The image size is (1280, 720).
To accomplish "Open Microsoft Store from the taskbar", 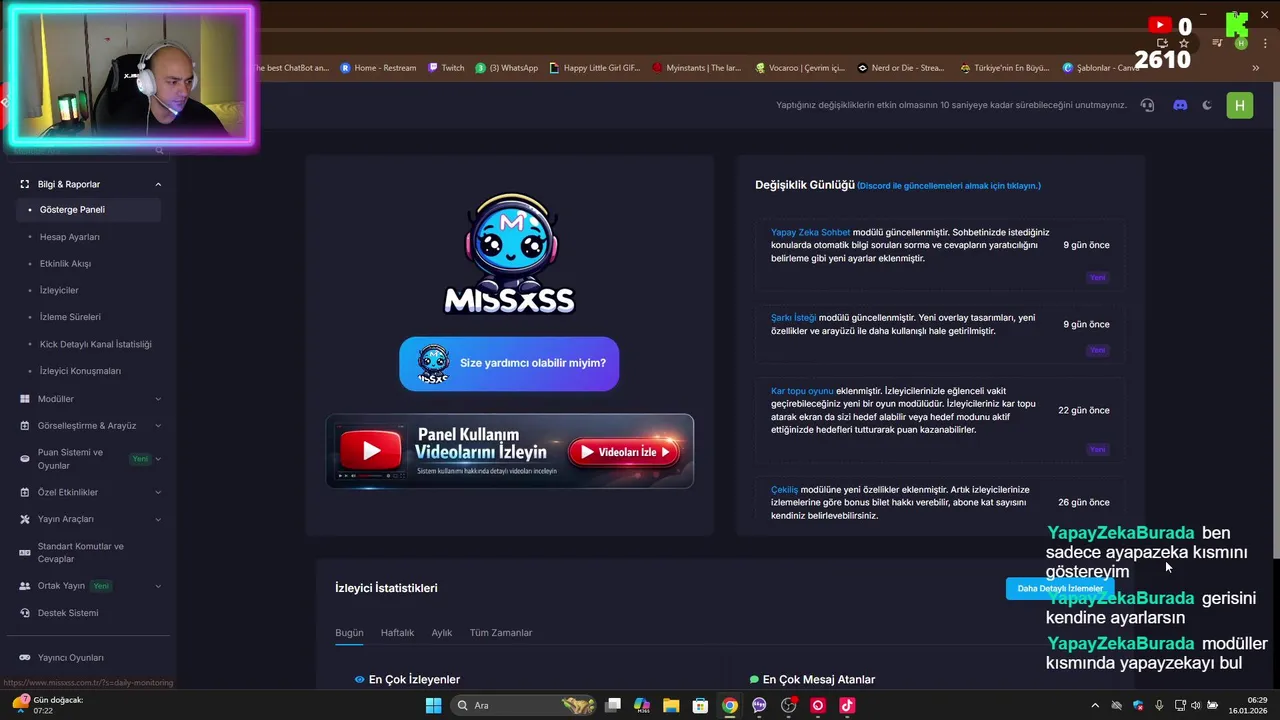I will [x=701, y=705].
